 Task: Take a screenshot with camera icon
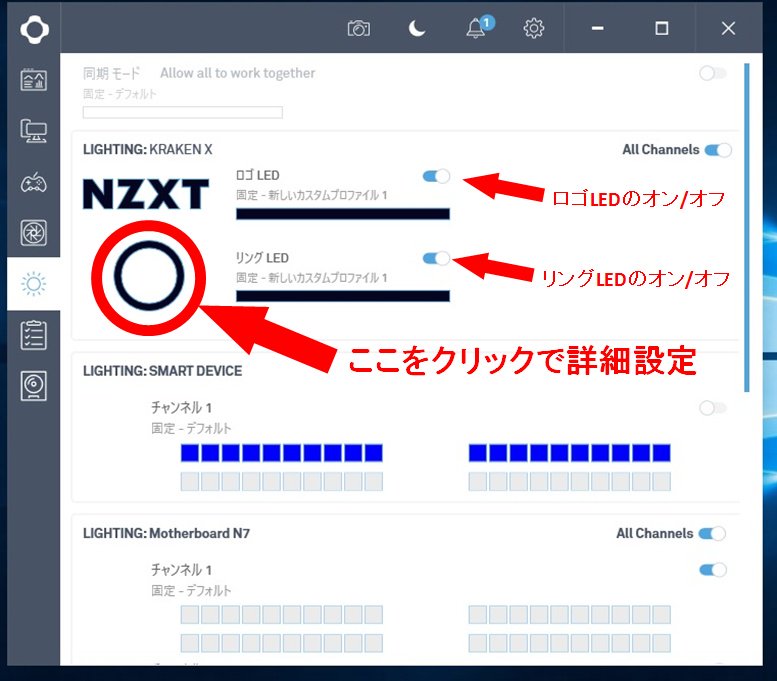(359, 28)
